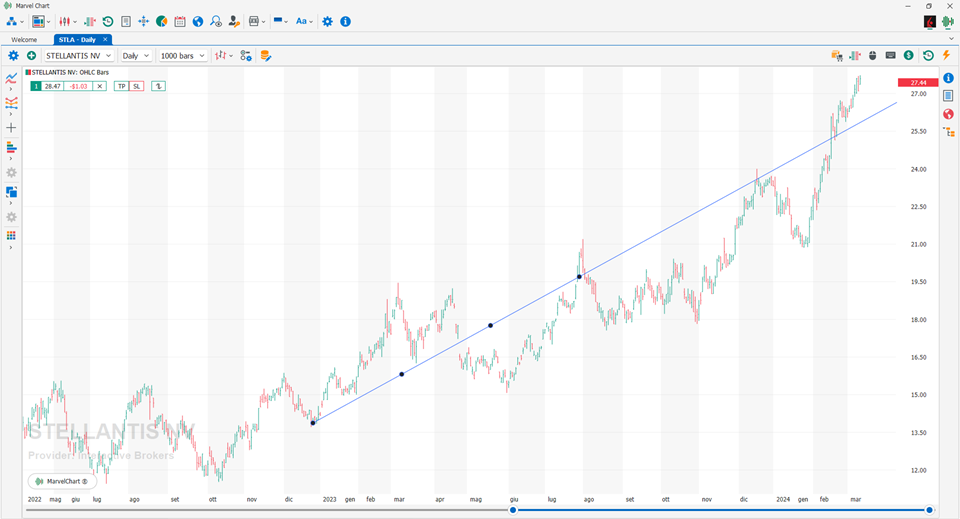The image size is (960, 519).
Task: Click the document page icon in main toolbar
Action: pos(126,21)
